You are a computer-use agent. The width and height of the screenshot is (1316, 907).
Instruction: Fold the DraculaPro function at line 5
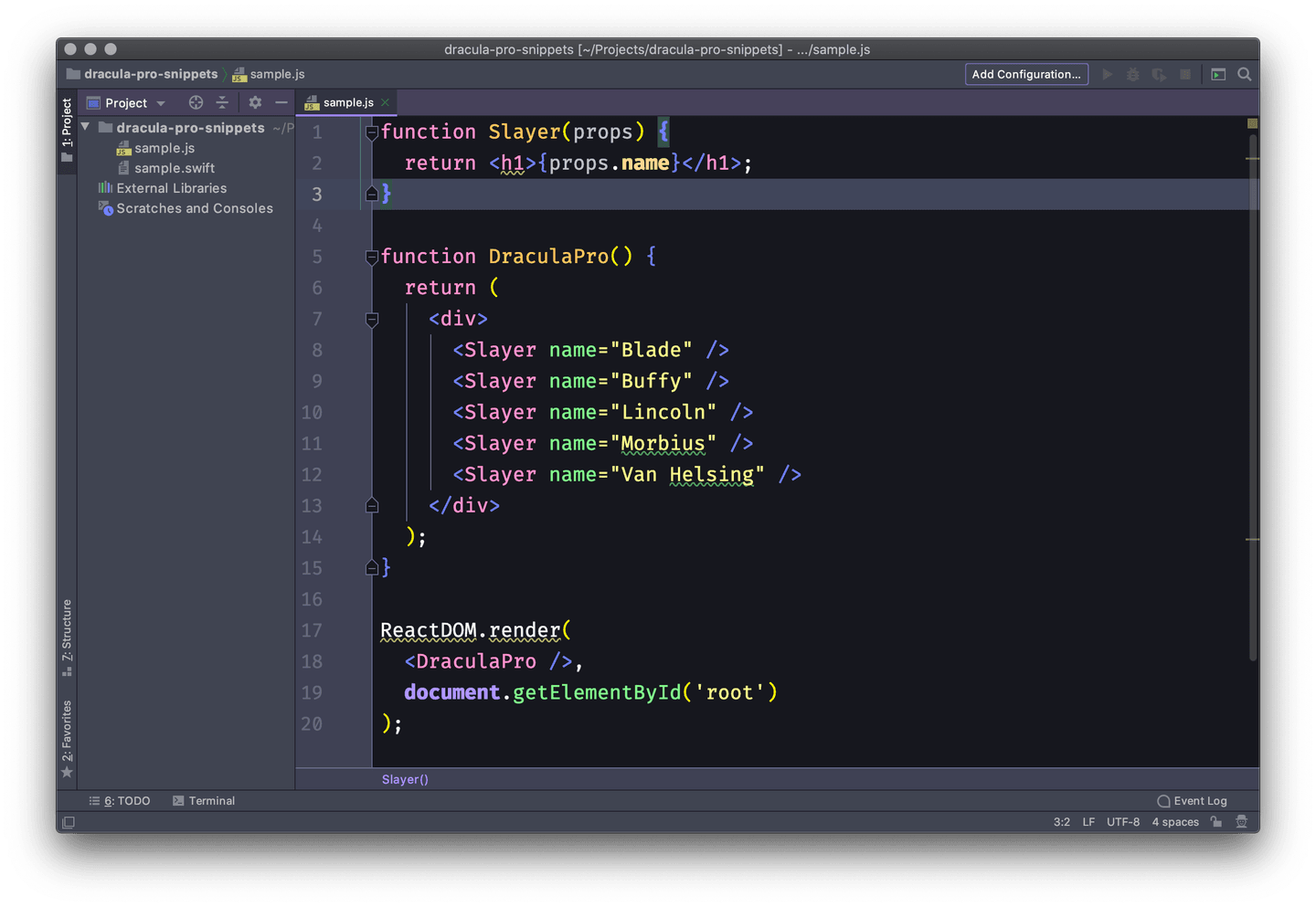point(371,257)
